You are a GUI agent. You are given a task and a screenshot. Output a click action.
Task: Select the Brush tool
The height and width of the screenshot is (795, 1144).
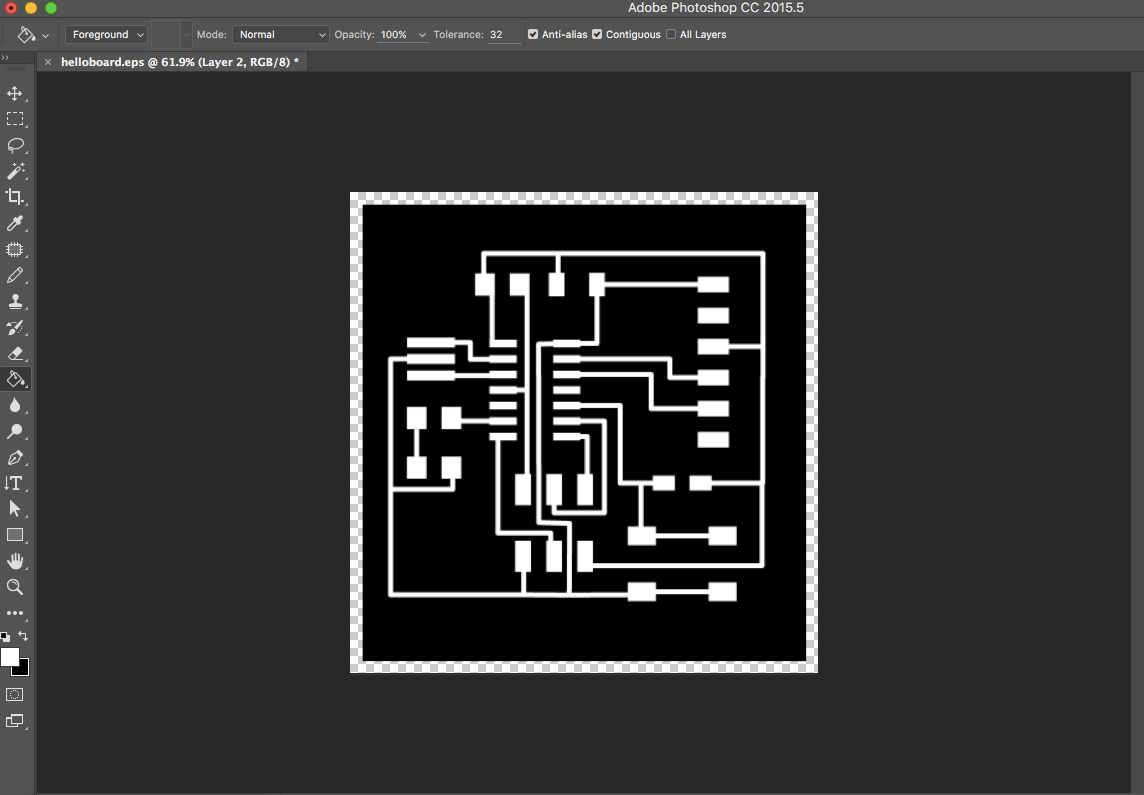tap(15, 276)
